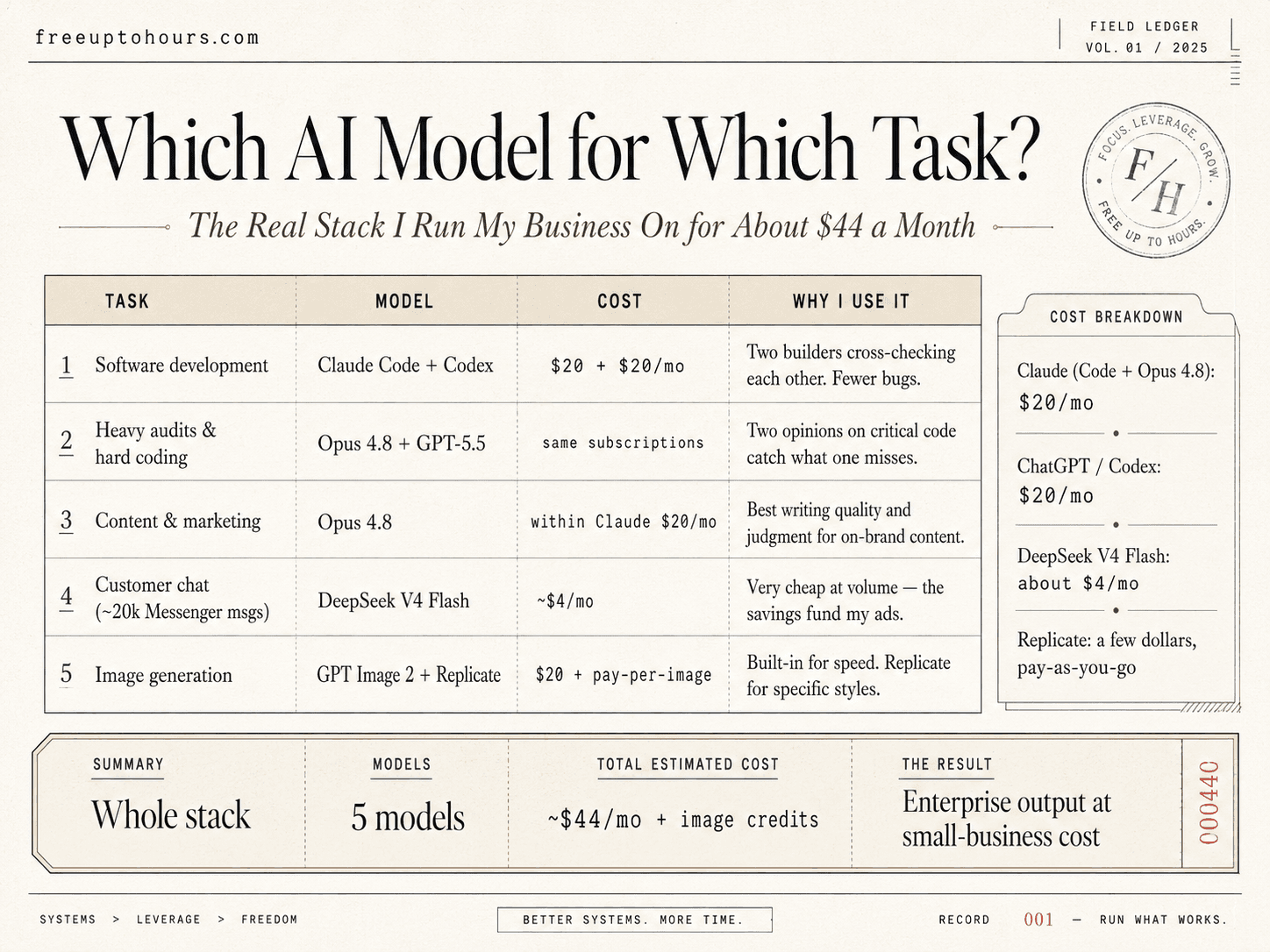This screenshot has width=1270, height=952.
Task: Click the row number 5 in the table
Action: click(x=66, y=673)
